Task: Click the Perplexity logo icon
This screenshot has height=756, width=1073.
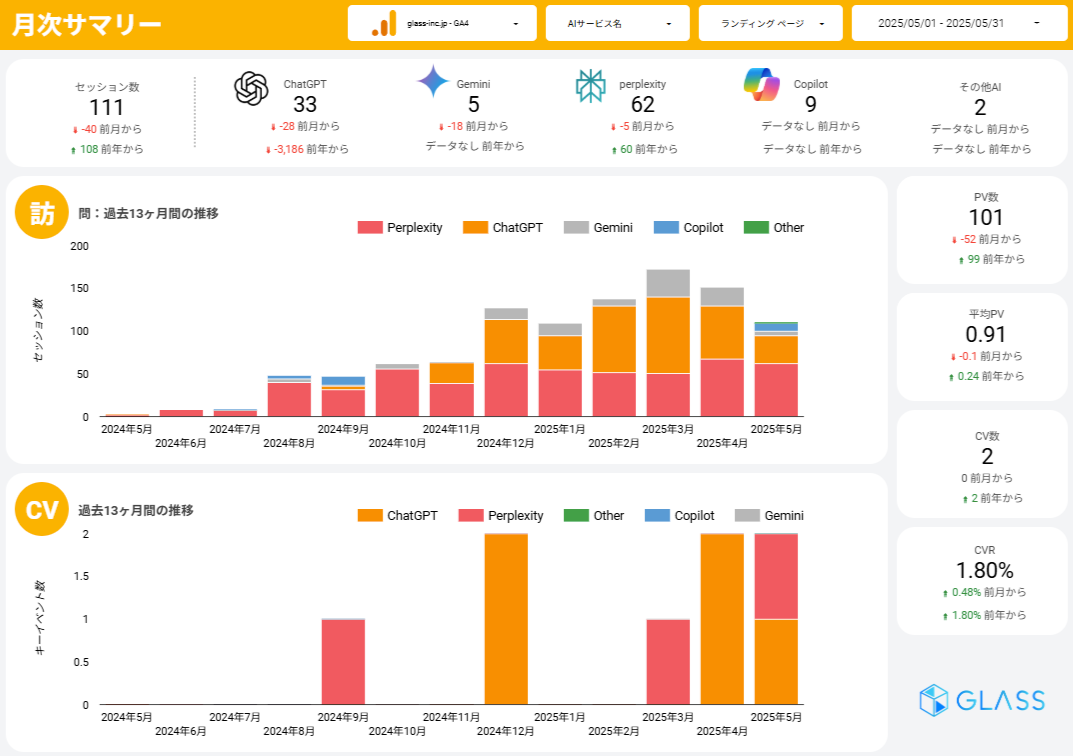Action: click(x=591, y=86)
